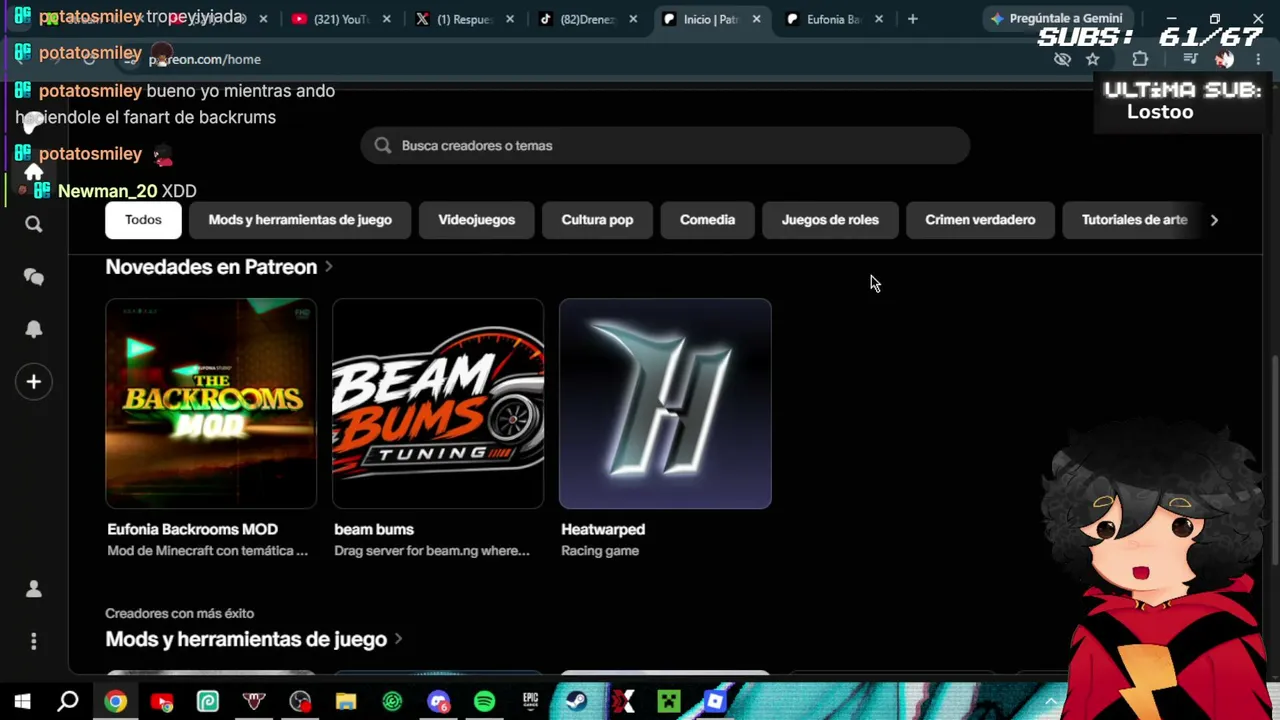Open the Windows Start menu
Viewport: 1280px width, 720px height.
[x=22, y=702]
